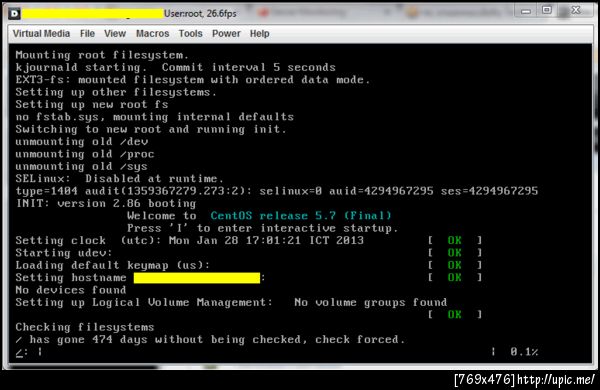The width and height of the screenshot is (600, 390).
Task: Click 'No volume groups found' text
Action: pyautogui.click(x=370, y=302)
